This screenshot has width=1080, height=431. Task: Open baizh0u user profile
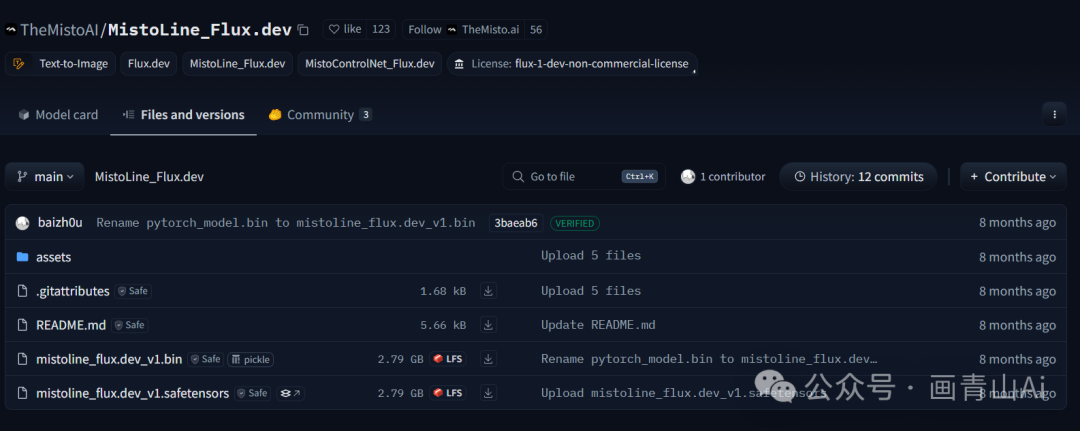coord(60,223)
